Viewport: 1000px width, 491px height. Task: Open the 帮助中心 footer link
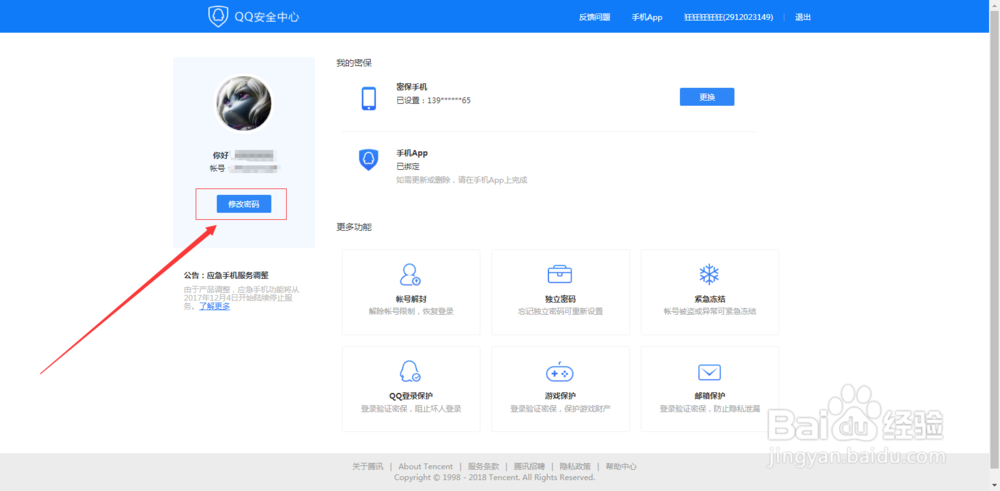coord(621,466)
